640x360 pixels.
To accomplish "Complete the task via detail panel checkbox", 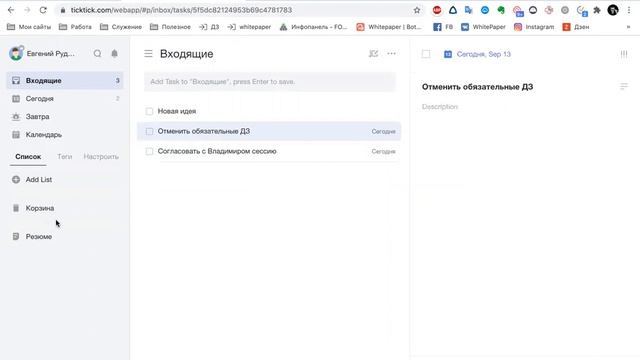I will 426,54.
